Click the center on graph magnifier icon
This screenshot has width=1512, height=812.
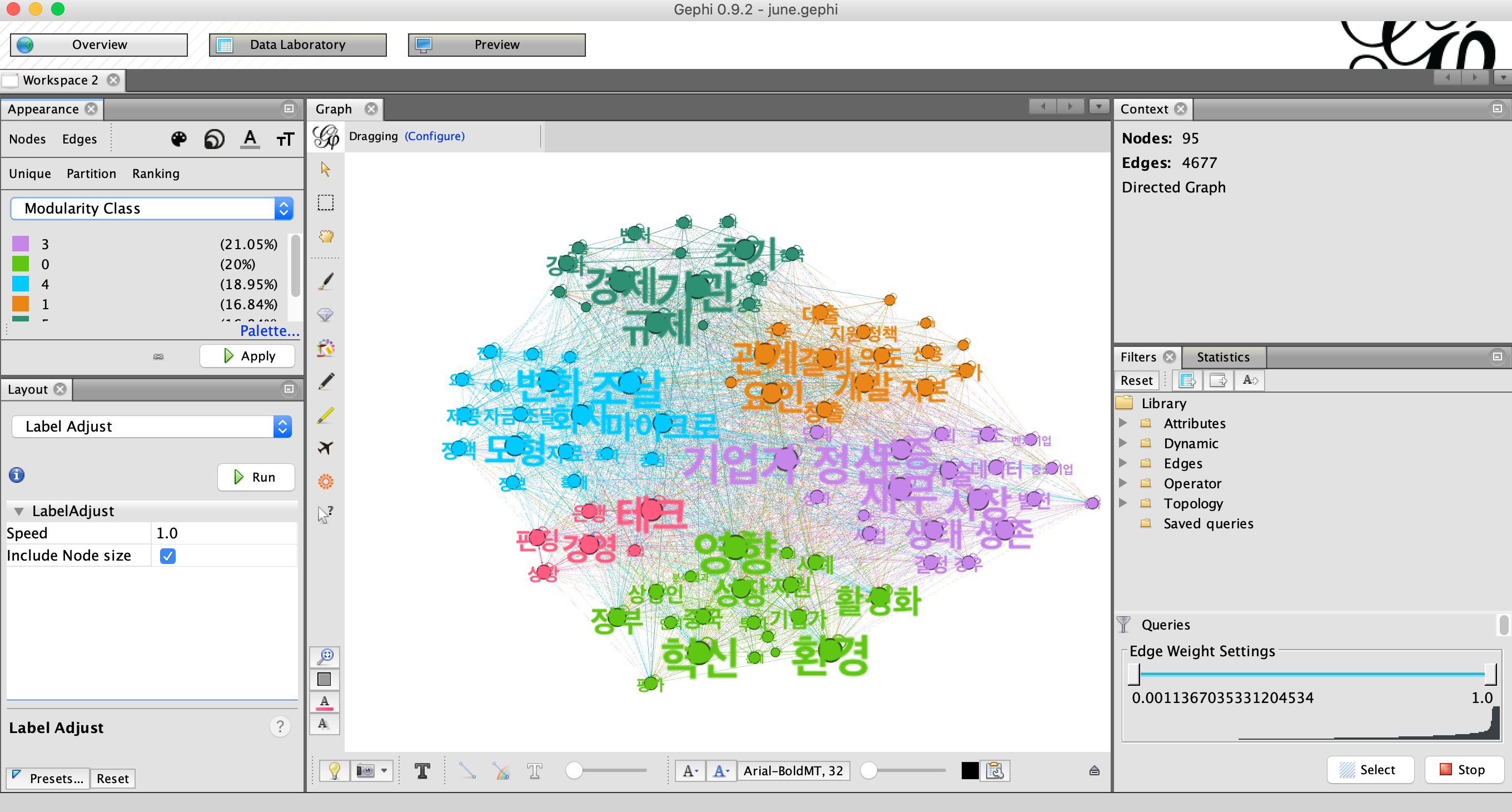coord(325,656)
